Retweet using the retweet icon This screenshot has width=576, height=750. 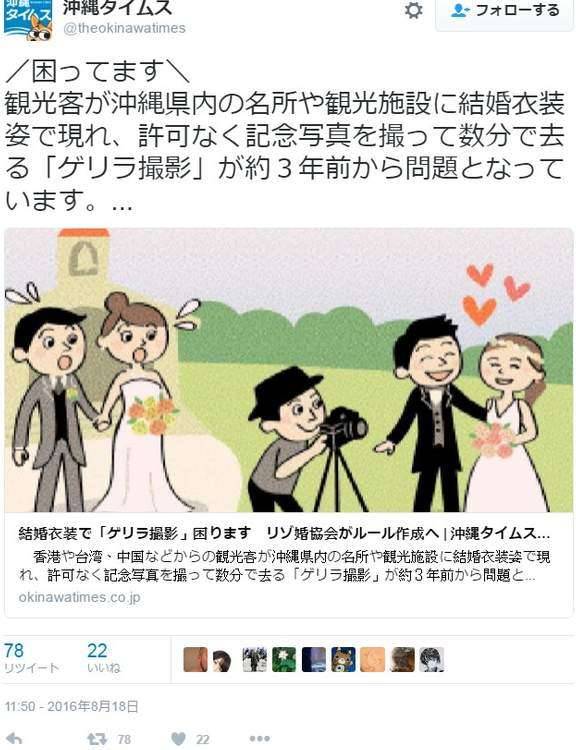pos(97,739)
